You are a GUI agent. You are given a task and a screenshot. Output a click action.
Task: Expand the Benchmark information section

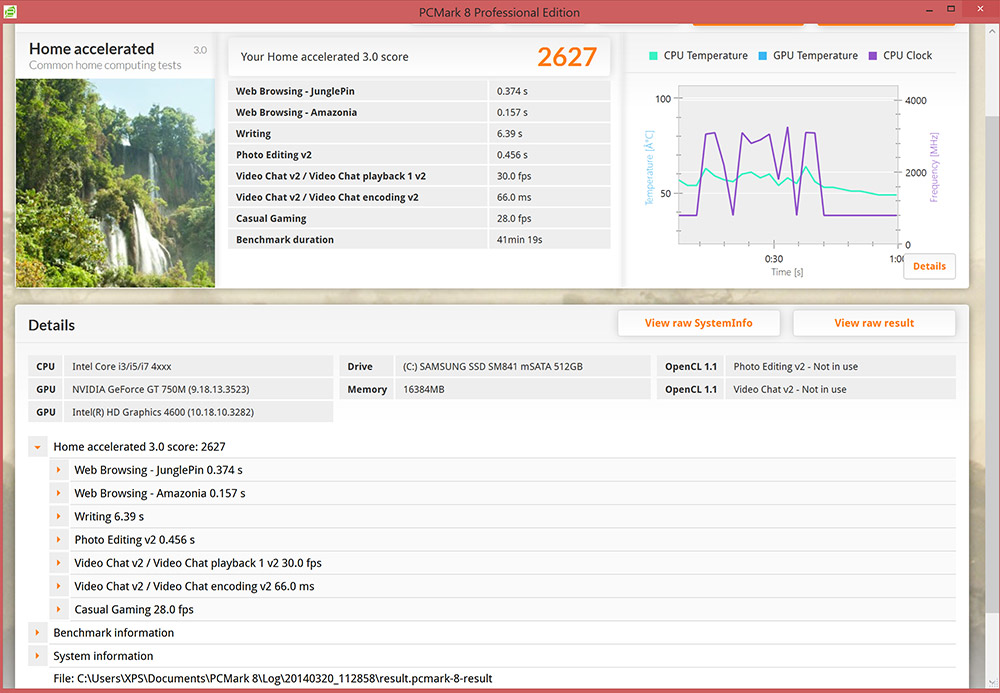[37, 633]
